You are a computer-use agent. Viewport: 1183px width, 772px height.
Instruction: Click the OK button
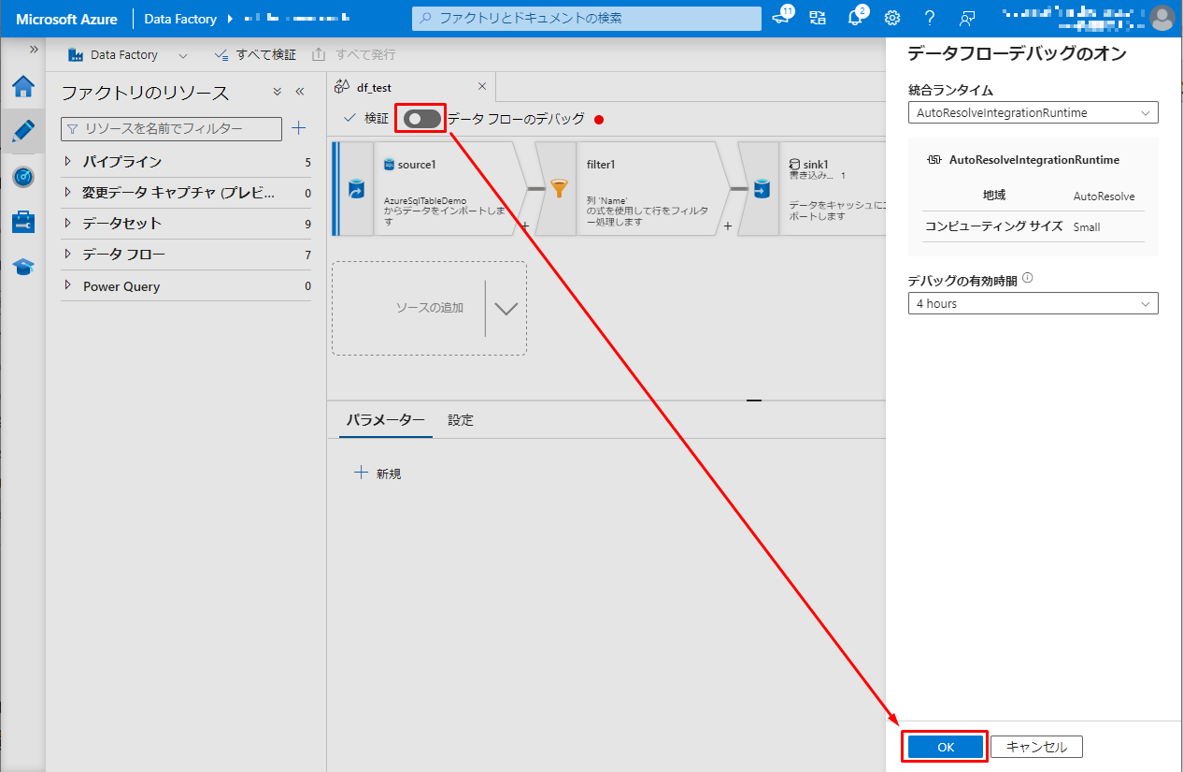tap(945, 747)
